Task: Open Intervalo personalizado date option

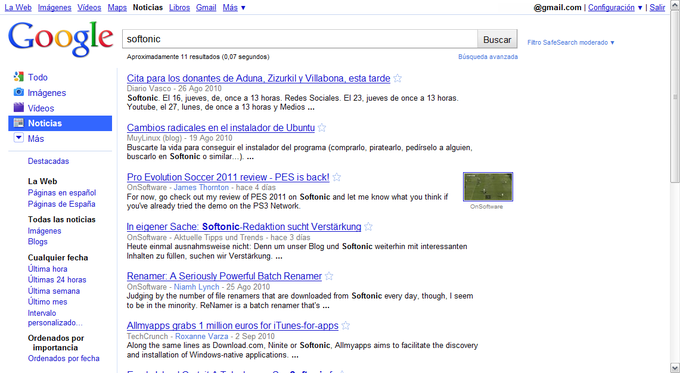Action: pos(55,318)
